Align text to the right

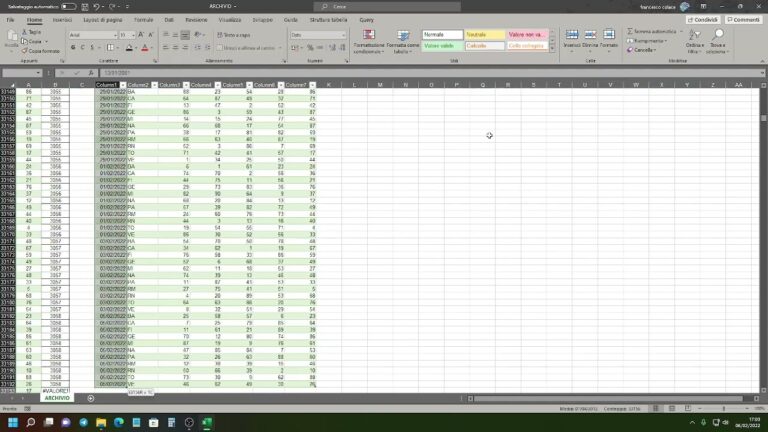tap(185, 48)
